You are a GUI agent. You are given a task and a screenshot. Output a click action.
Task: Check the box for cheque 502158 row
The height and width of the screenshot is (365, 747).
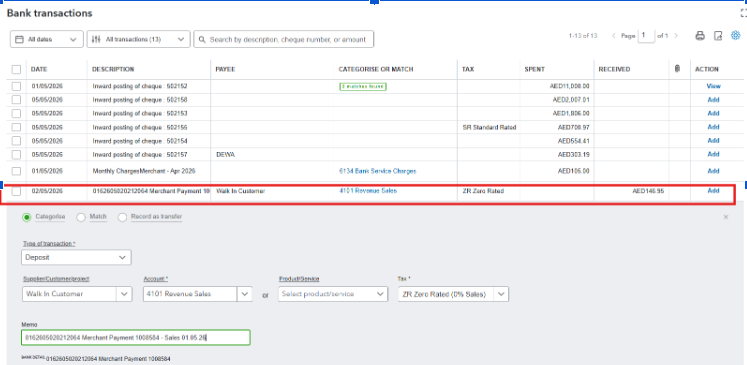(17, 100)
